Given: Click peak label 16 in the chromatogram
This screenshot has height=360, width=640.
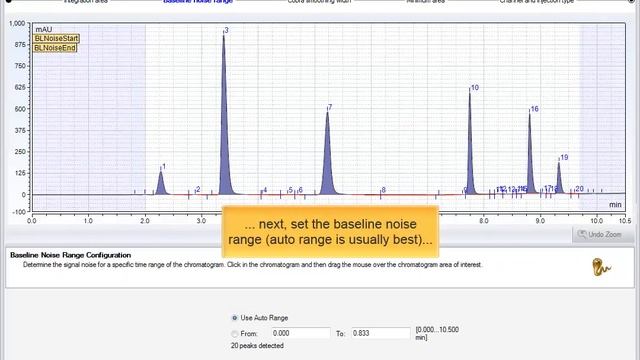Looking at the screenshot, I should click(534, 109).
